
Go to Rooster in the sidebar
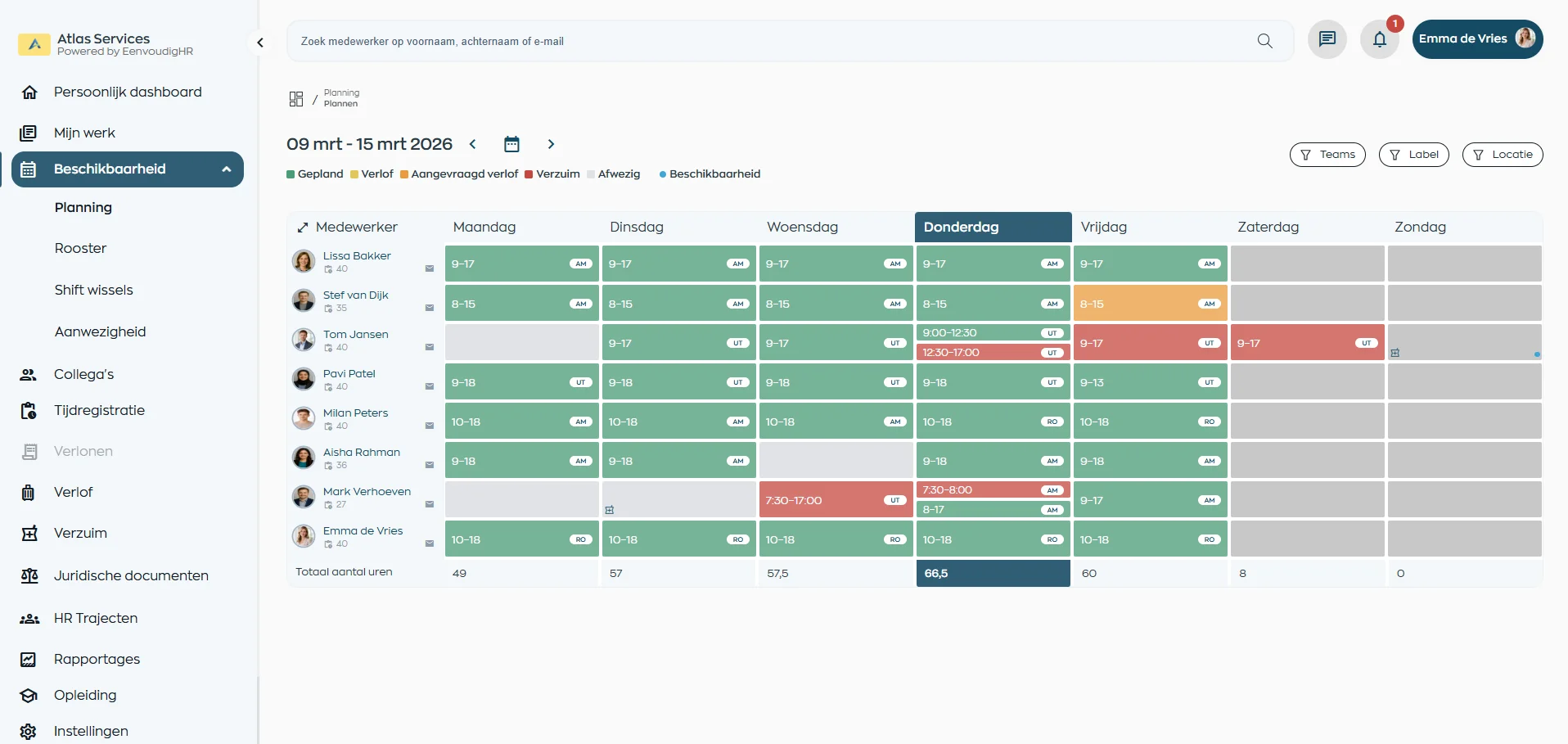pyautogui.click(x=80, y=248)
